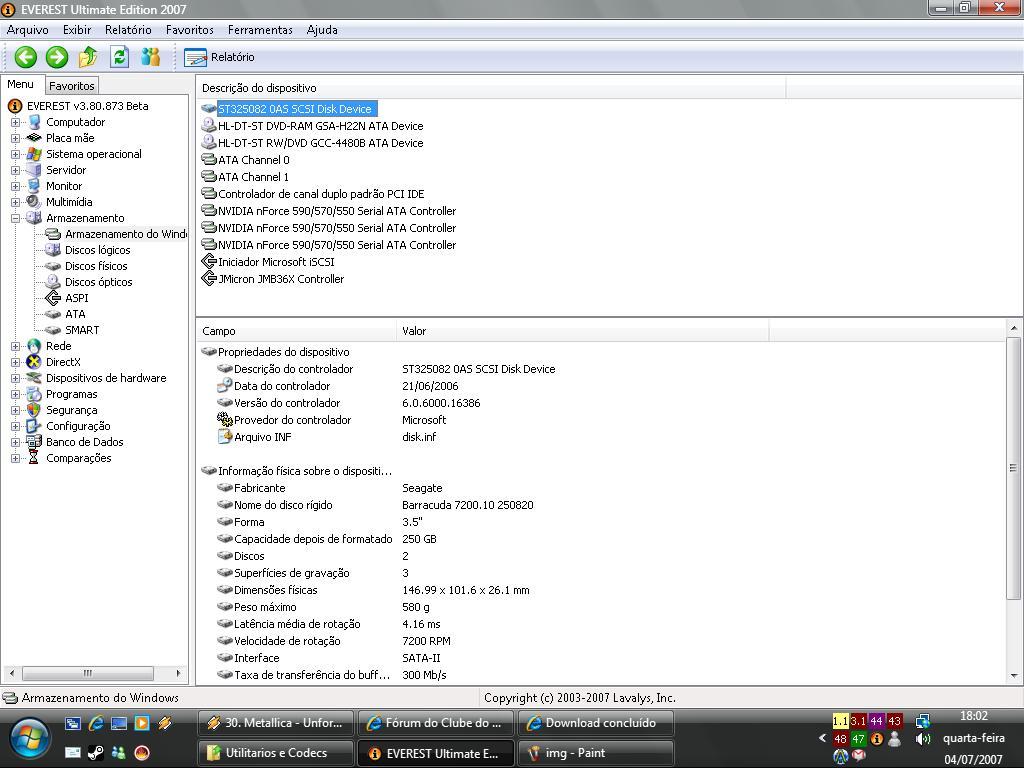The width and height of the screenshot is (1024, 768).
Task: Click the SMART tree item drive icon
Action: 53,330
